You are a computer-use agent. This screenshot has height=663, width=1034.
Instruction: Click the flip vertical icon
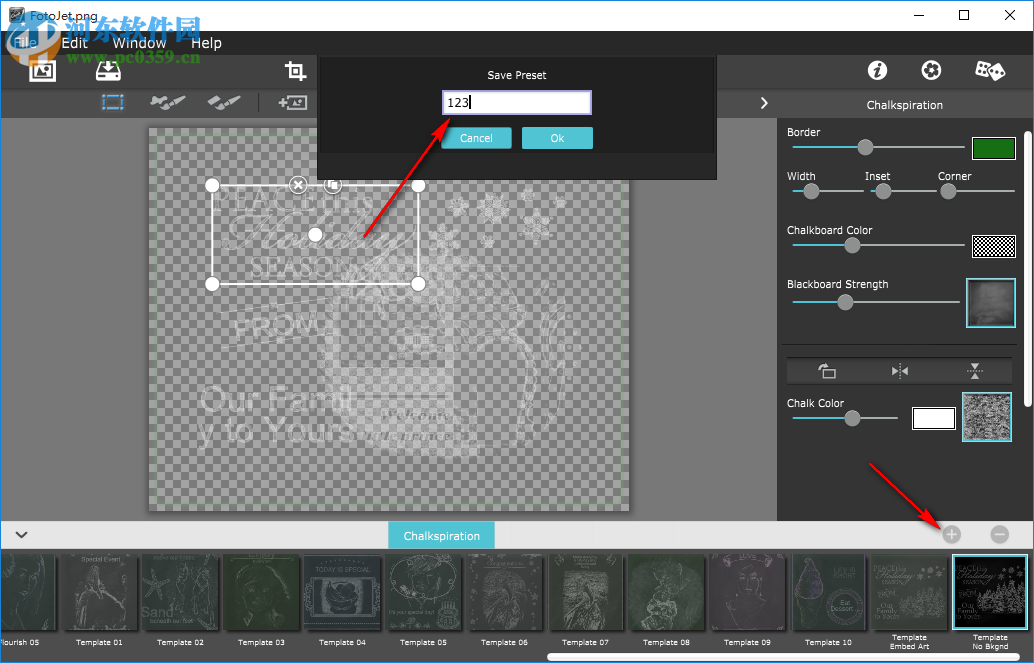tap(975, 371)
